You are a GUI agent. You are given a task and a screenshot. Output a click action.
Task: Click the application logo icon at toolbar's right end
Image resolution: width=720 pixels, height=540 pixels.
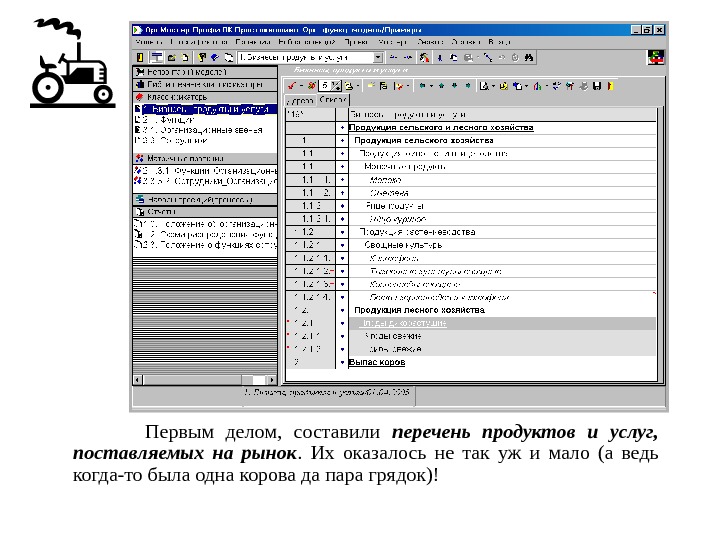click(x=655, y=57)
